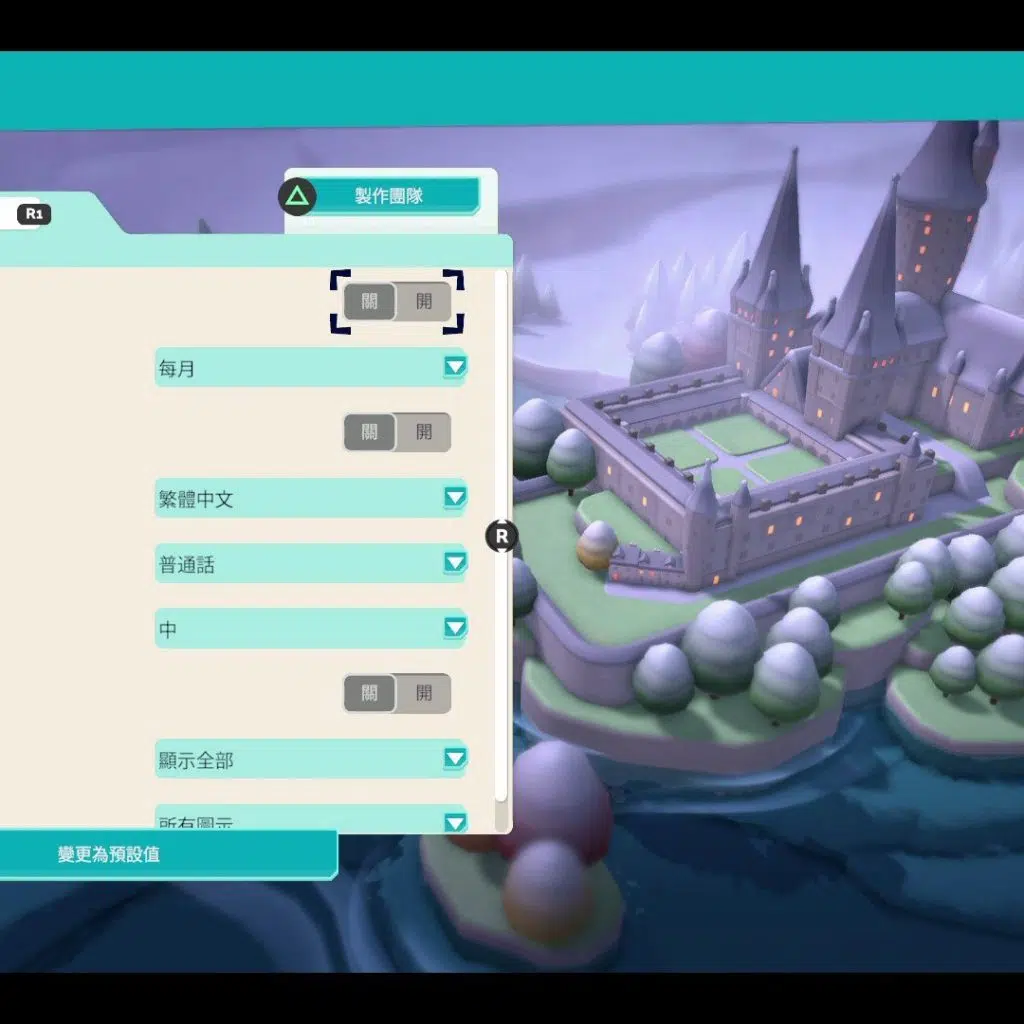Turn the toggle above 顯示全部 to 關
The height and width of the screenshot is (1024, 1024).
(370, 693)
